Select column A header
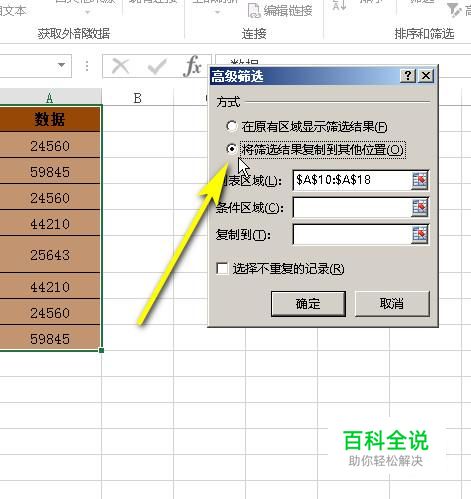471x499 pixels. [50, 98]
